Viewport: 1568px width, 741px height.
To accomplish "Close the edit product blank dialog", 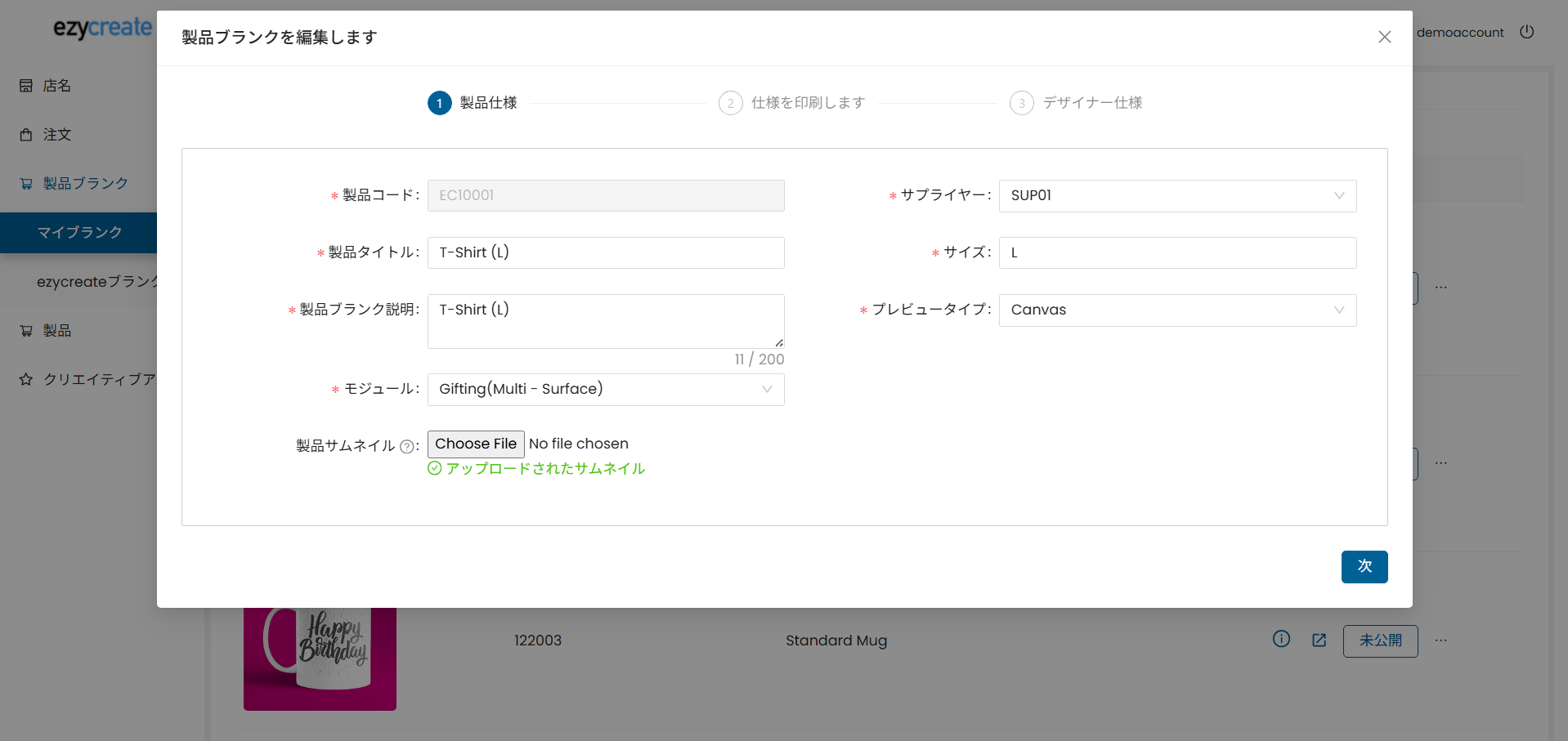I will tap(1384, 37).
